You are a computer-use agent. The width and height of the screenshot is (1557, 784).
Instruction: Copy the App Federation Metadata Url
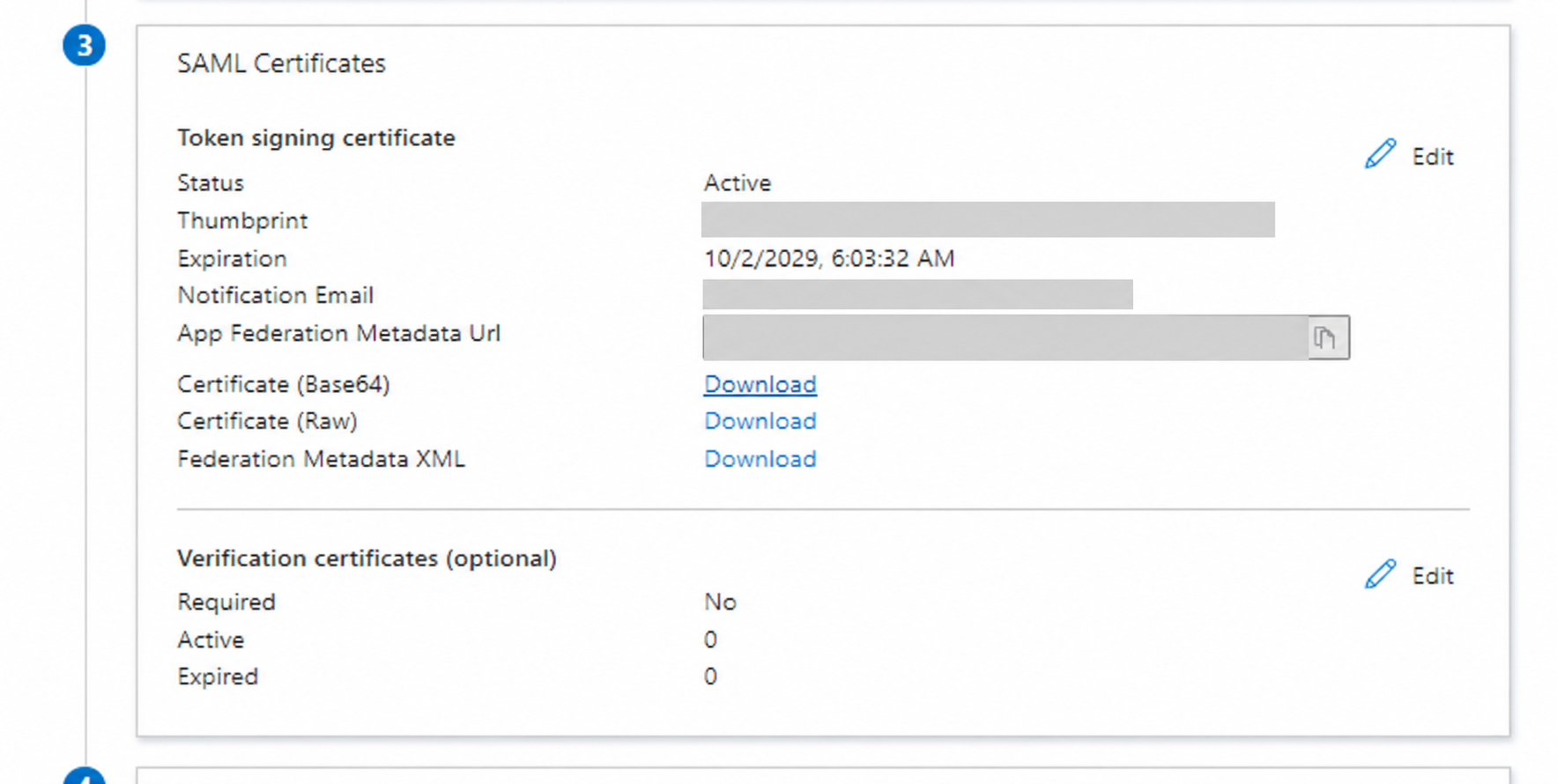pos(1326,337)
